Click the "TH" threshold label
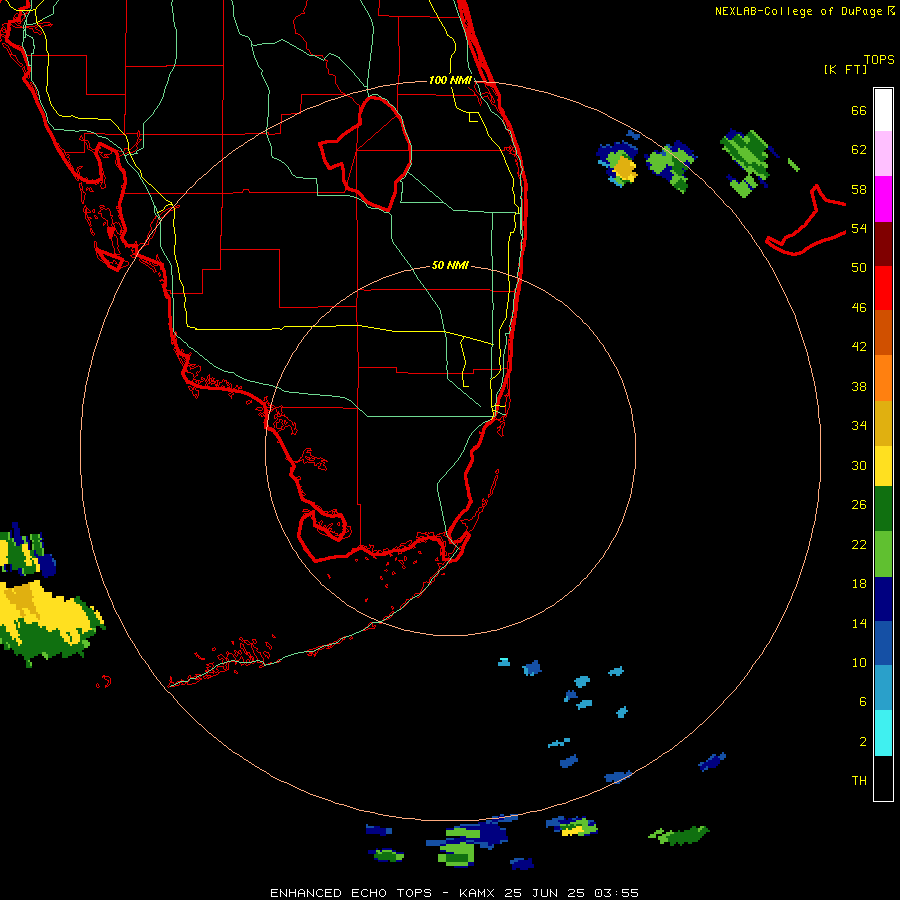The width and height of the screenshot is (900, 900). (x=859, y=781)
